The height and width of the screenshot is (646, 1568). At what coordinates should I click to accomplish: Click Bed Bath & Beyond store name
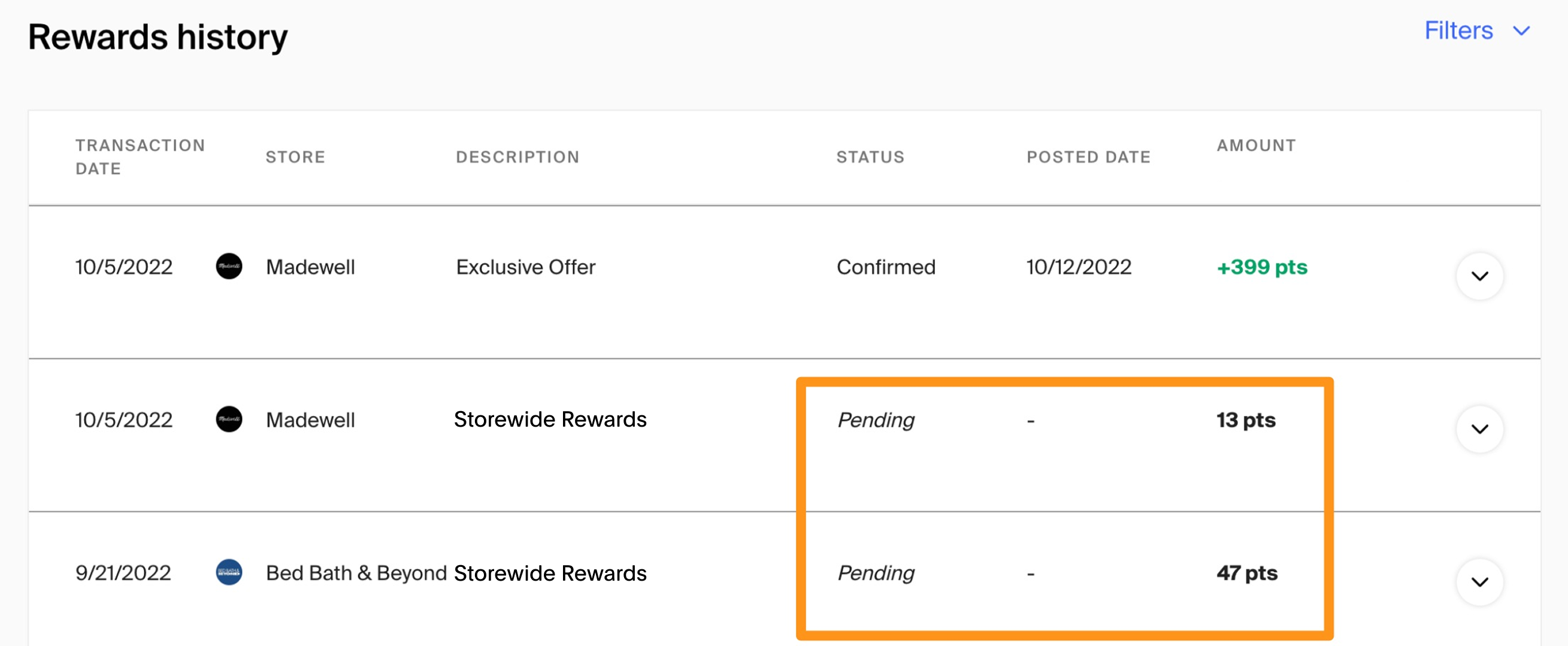click(356, 572)
